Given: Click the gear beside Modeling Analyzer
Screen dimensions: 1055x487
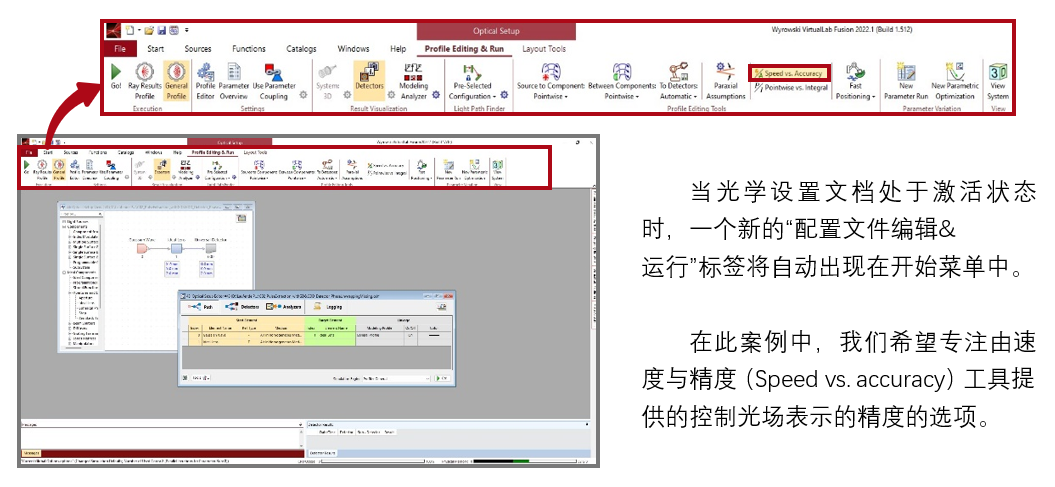Looking at the screenshot, I should (x=436, y=96).
